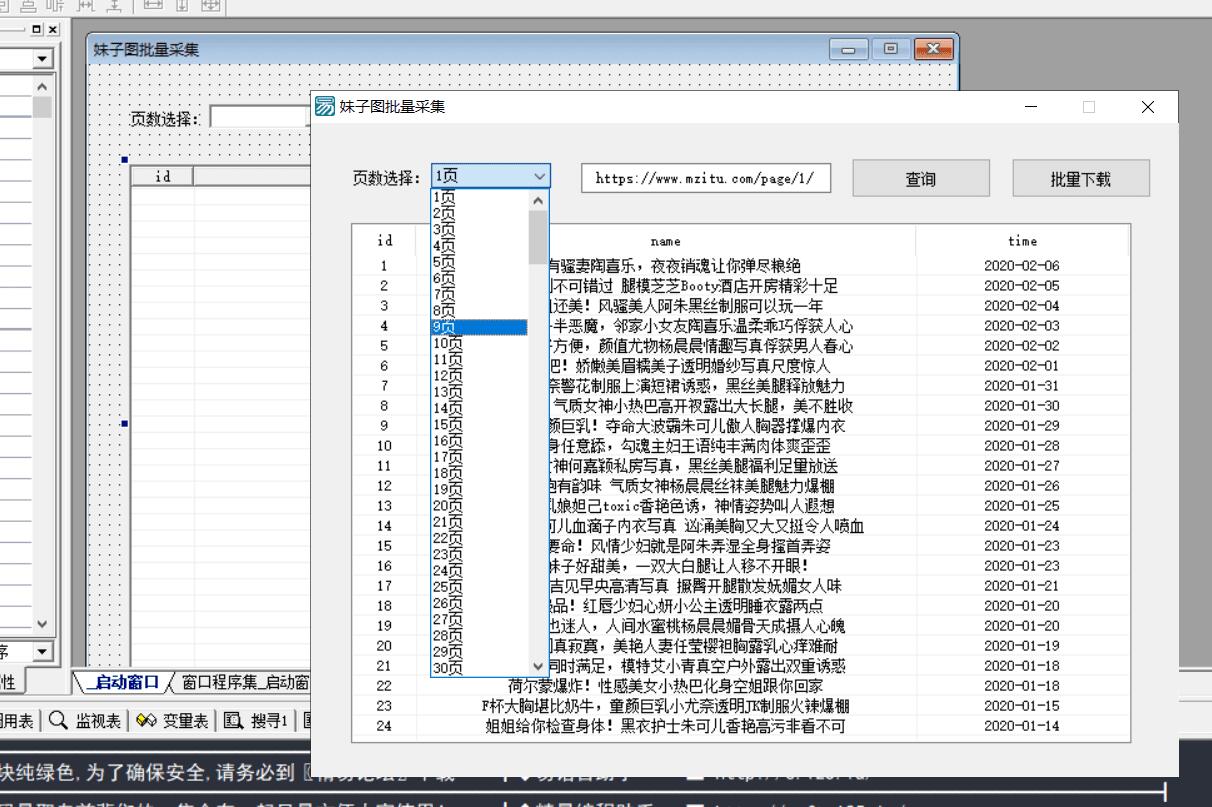Choose 25页 in the dropdown list
Image resolution: width=1212 pixels, height=807 pixels.
[x=479, y=587]
